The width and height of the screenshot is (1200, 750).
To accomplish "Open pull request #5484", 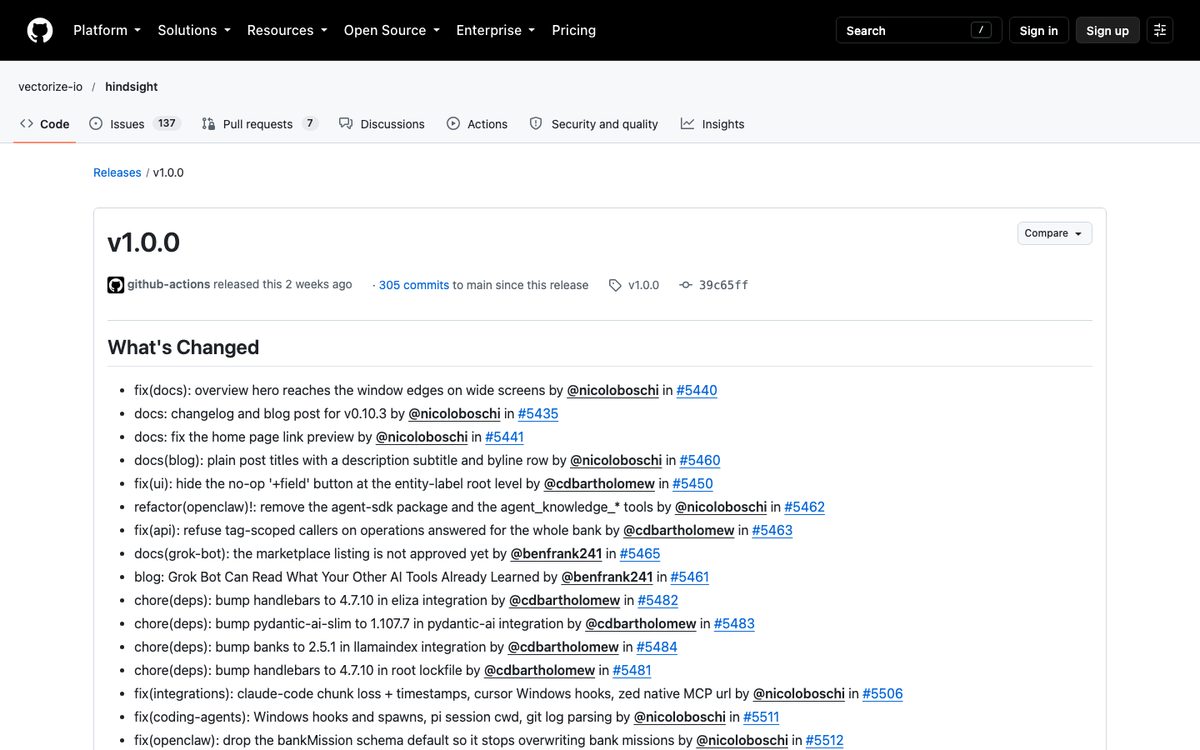I will pos(657,647).
